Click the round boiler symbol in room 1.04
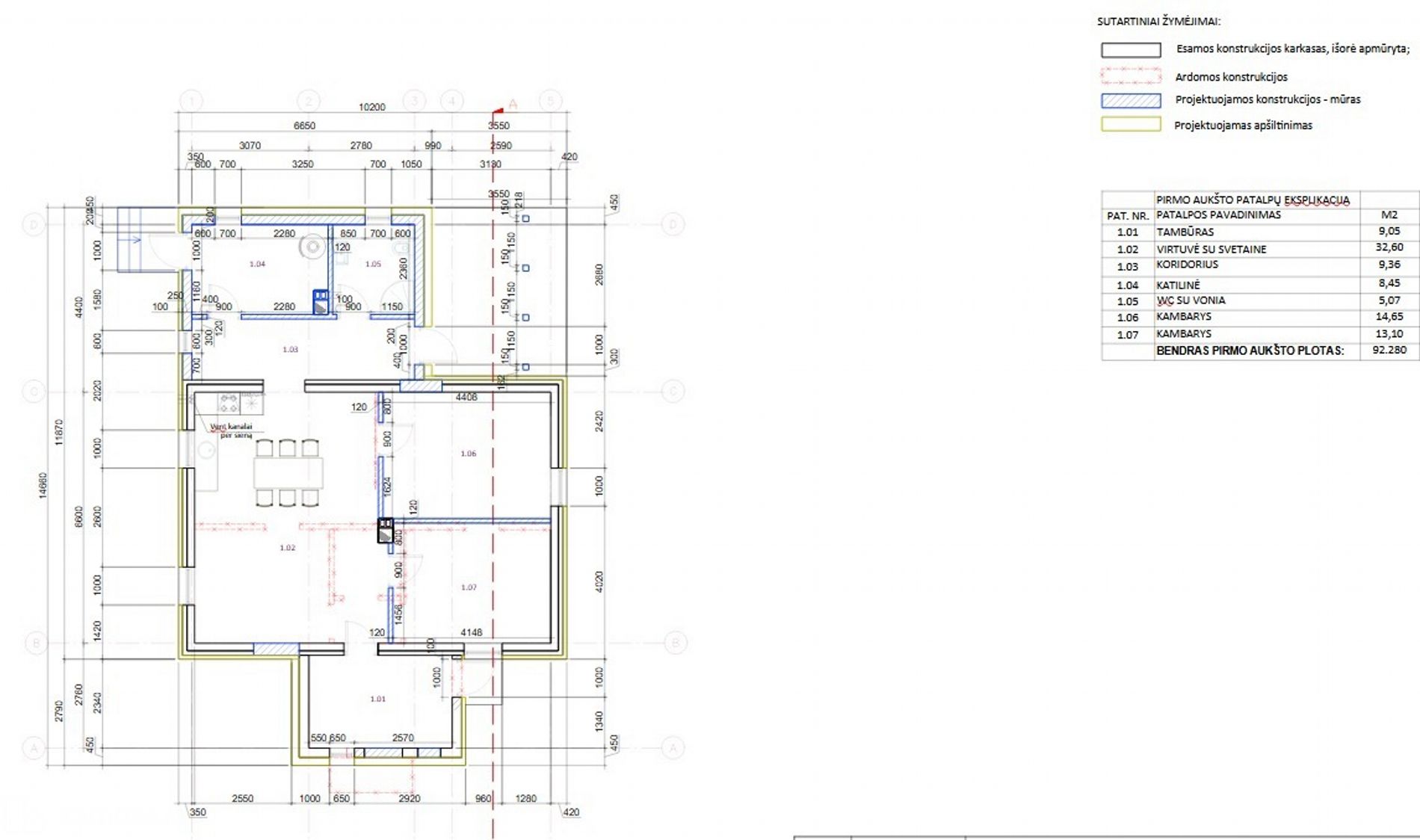This screenshot has height=840, width=1420. pyautogui.click(x=312, y=246)
